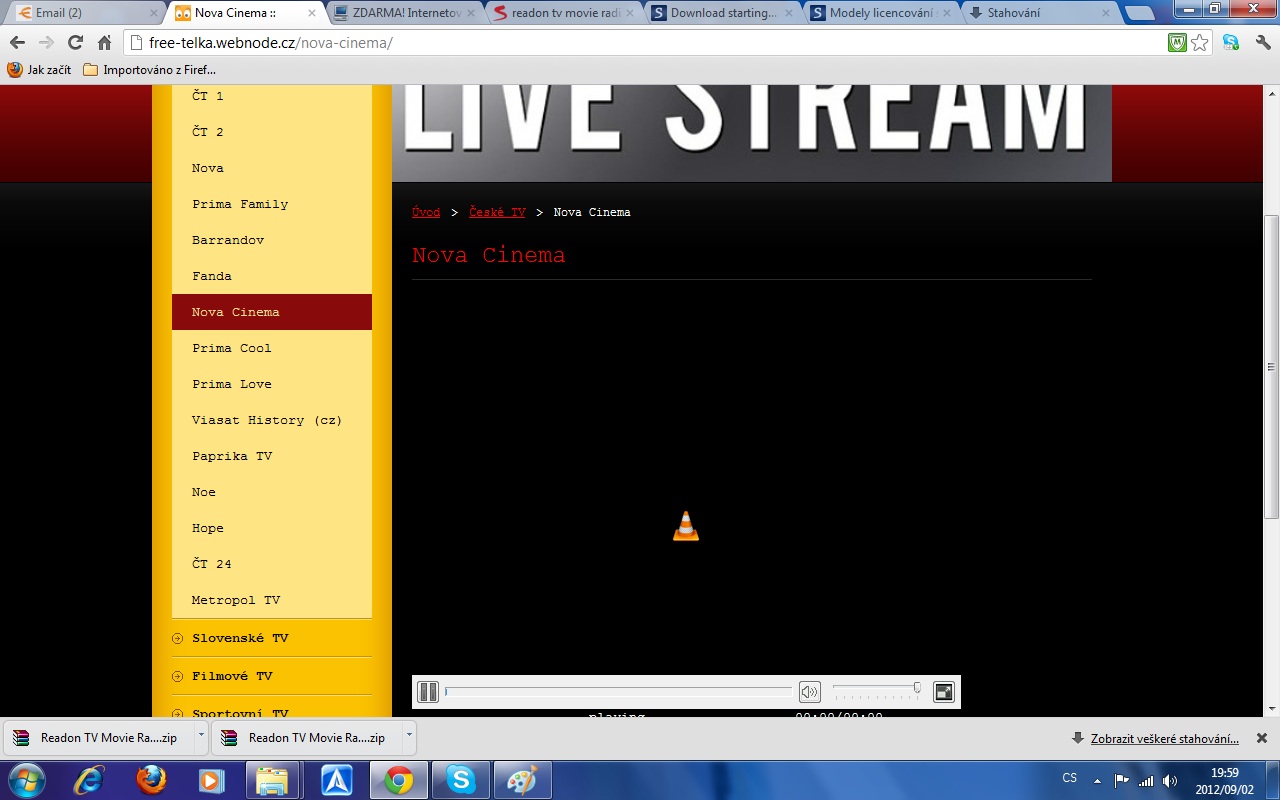The image size is (1280, 800).
Task: Open the browser home page
Action: [x=104, y=42]
